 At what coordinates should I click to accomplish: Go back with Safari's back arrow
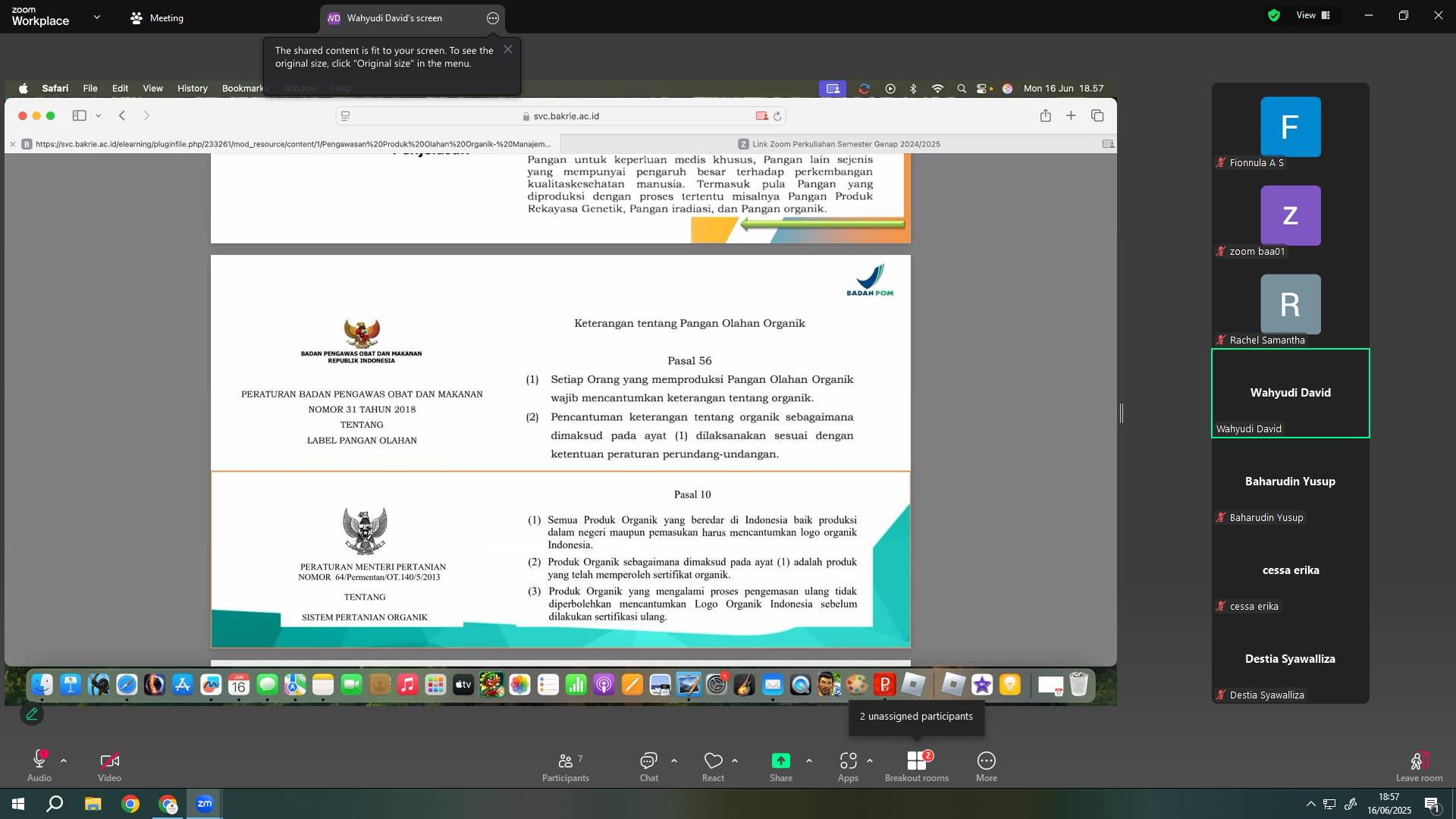[x=122, y=116]
